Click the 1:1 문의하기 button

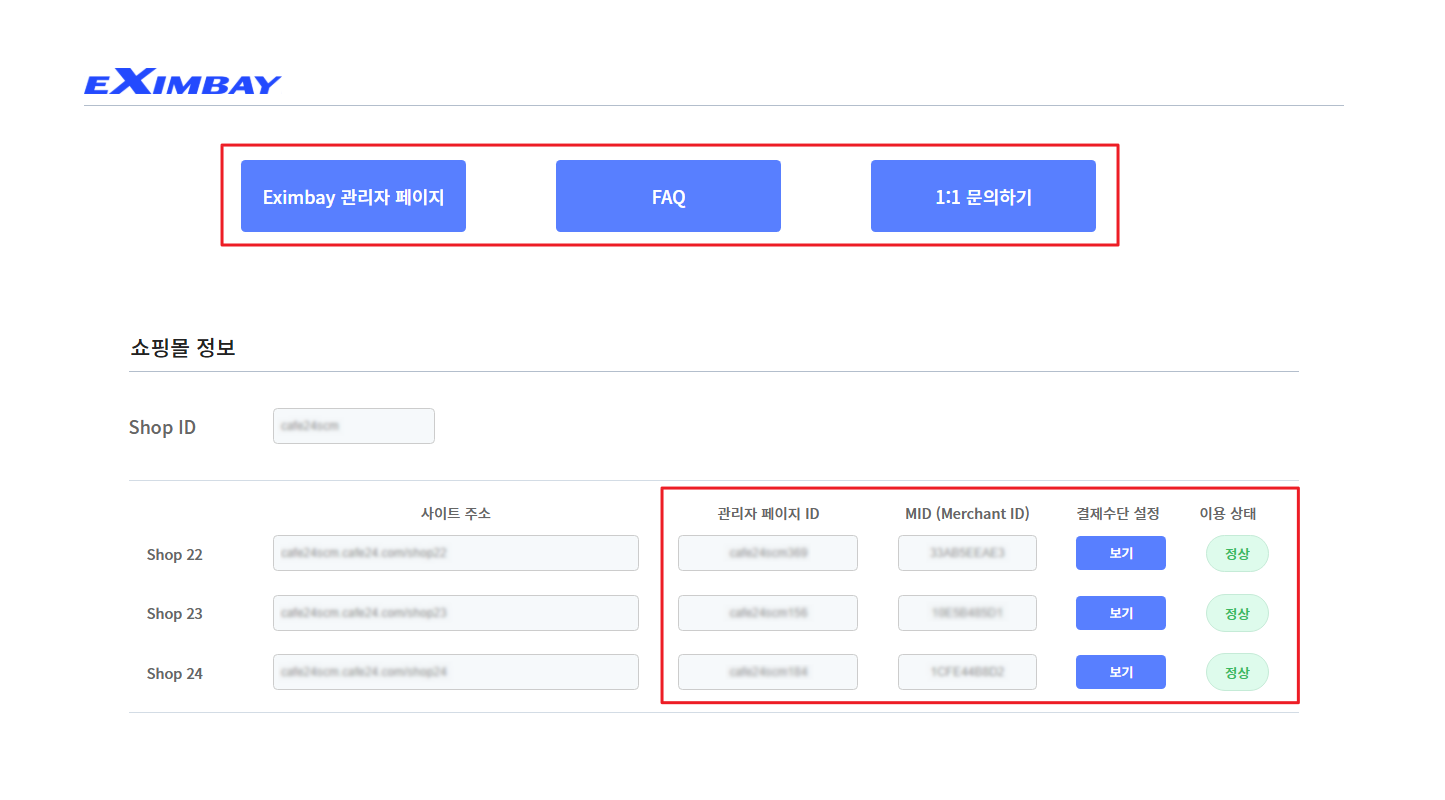pos(983,196)
